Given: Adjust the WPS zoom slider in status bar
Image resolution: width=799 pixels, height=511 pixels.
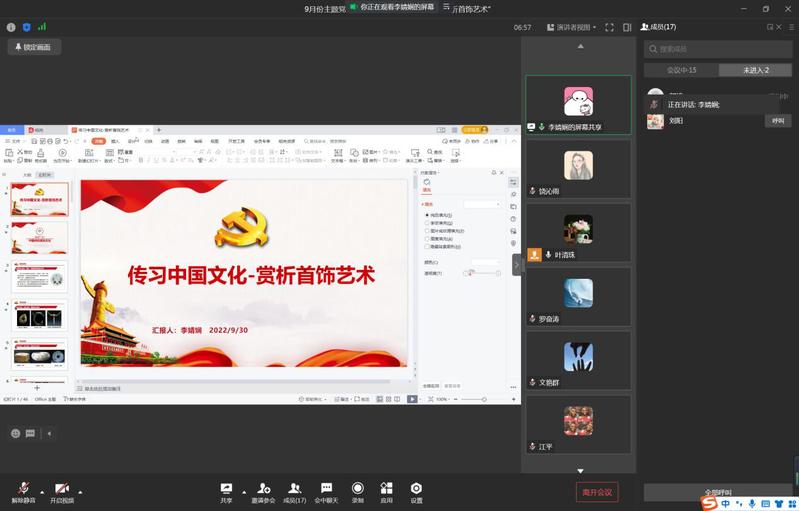Looking at the screenshot, I should tap(484, 399).
